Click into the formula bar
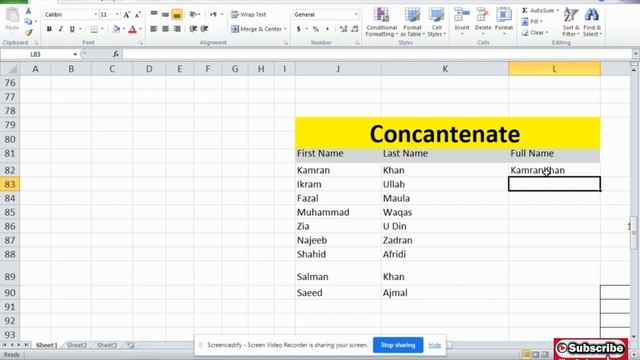 [x=378, y=54]
